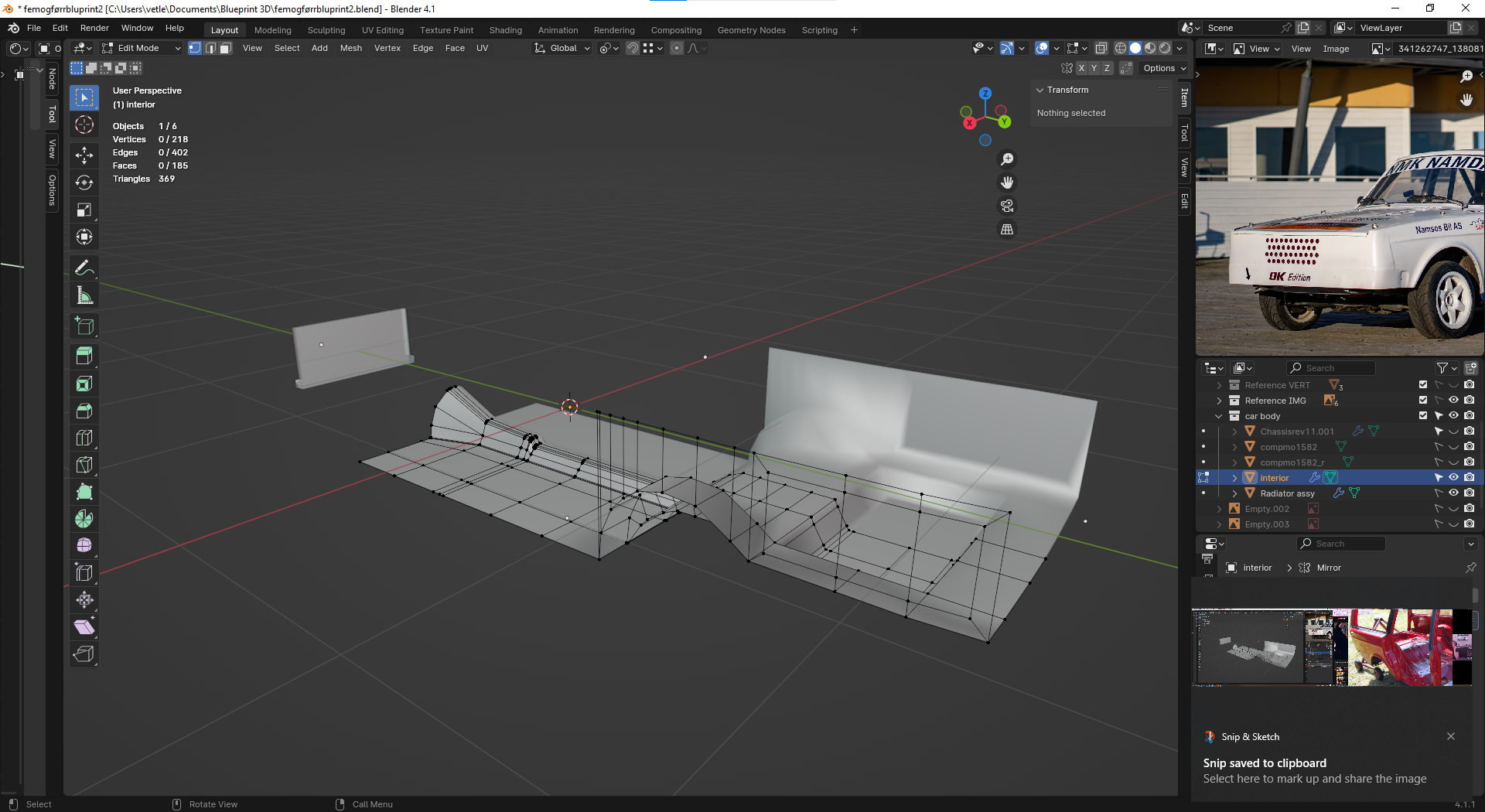This screenshot has height=812, width=1485.
Task: Select the Cursor tool in the toolbar
Action: (x=84, y=125)
